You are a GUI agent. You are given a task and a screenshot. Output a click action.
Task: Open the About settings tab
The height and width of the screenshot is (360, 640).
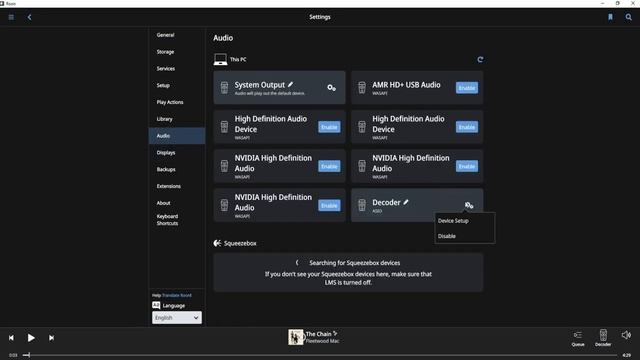pyautogui.click(x=163, y=203)
